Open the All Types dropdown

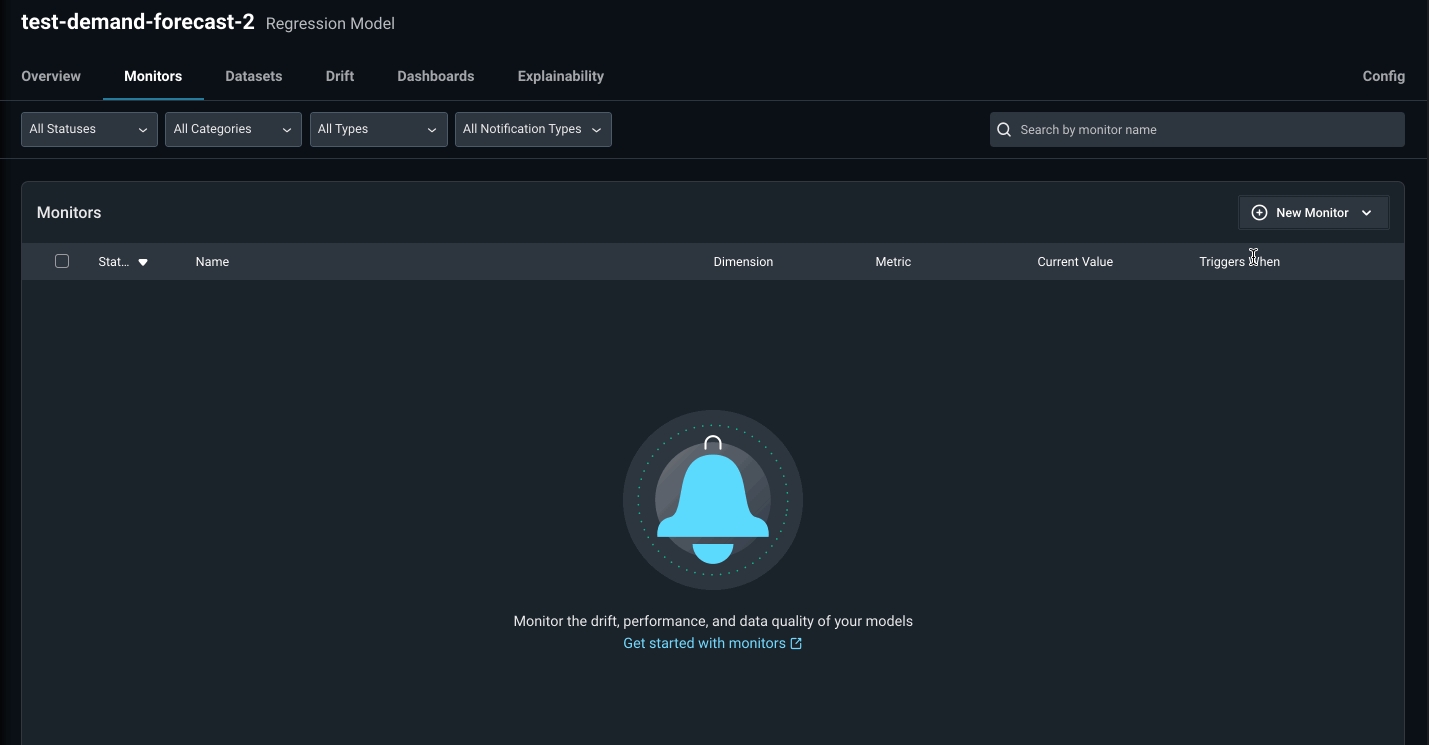click(378, 130)
